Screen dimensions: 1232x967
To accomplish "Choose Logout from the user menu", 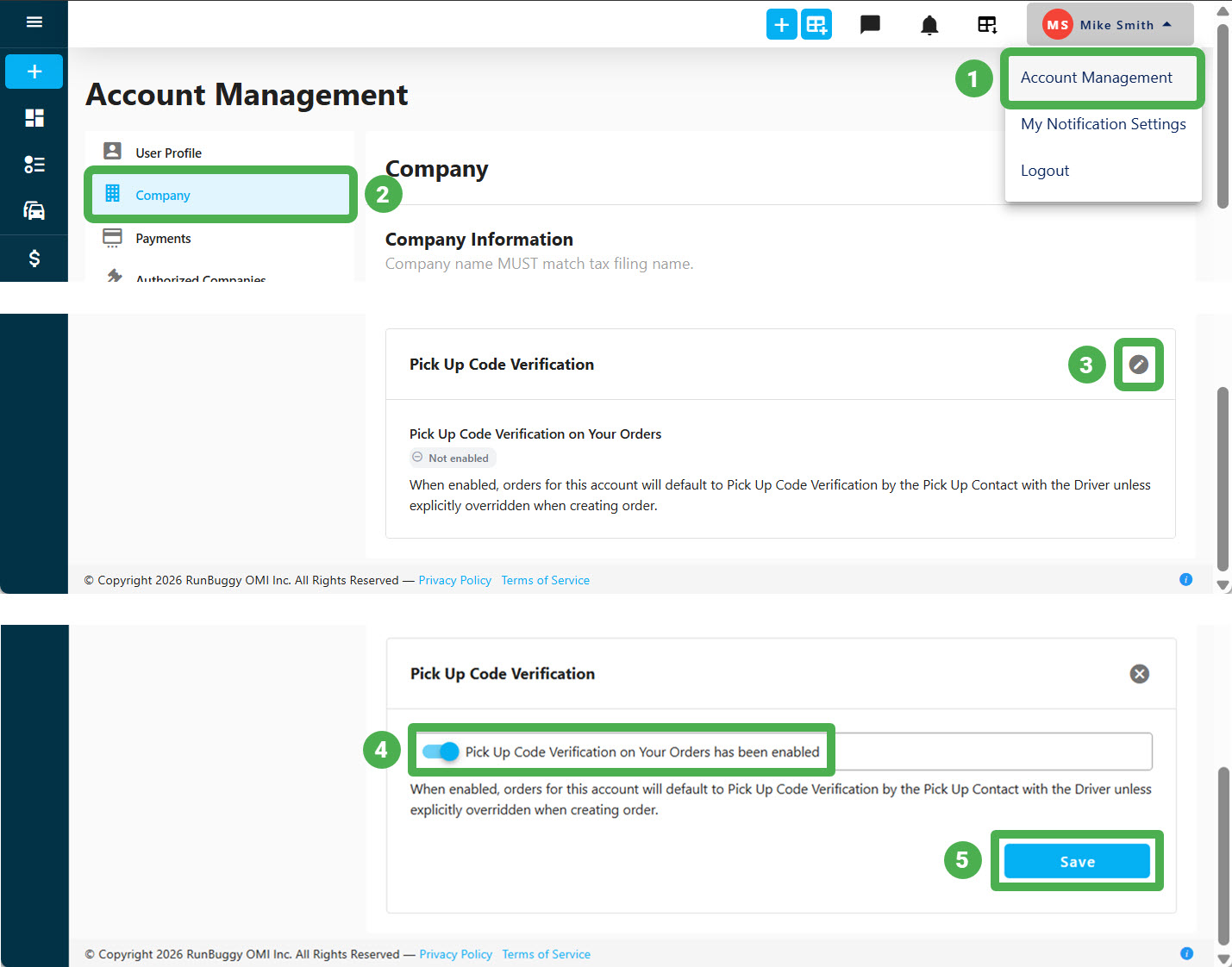I will pyautogui.click(x=1045, y=171).
